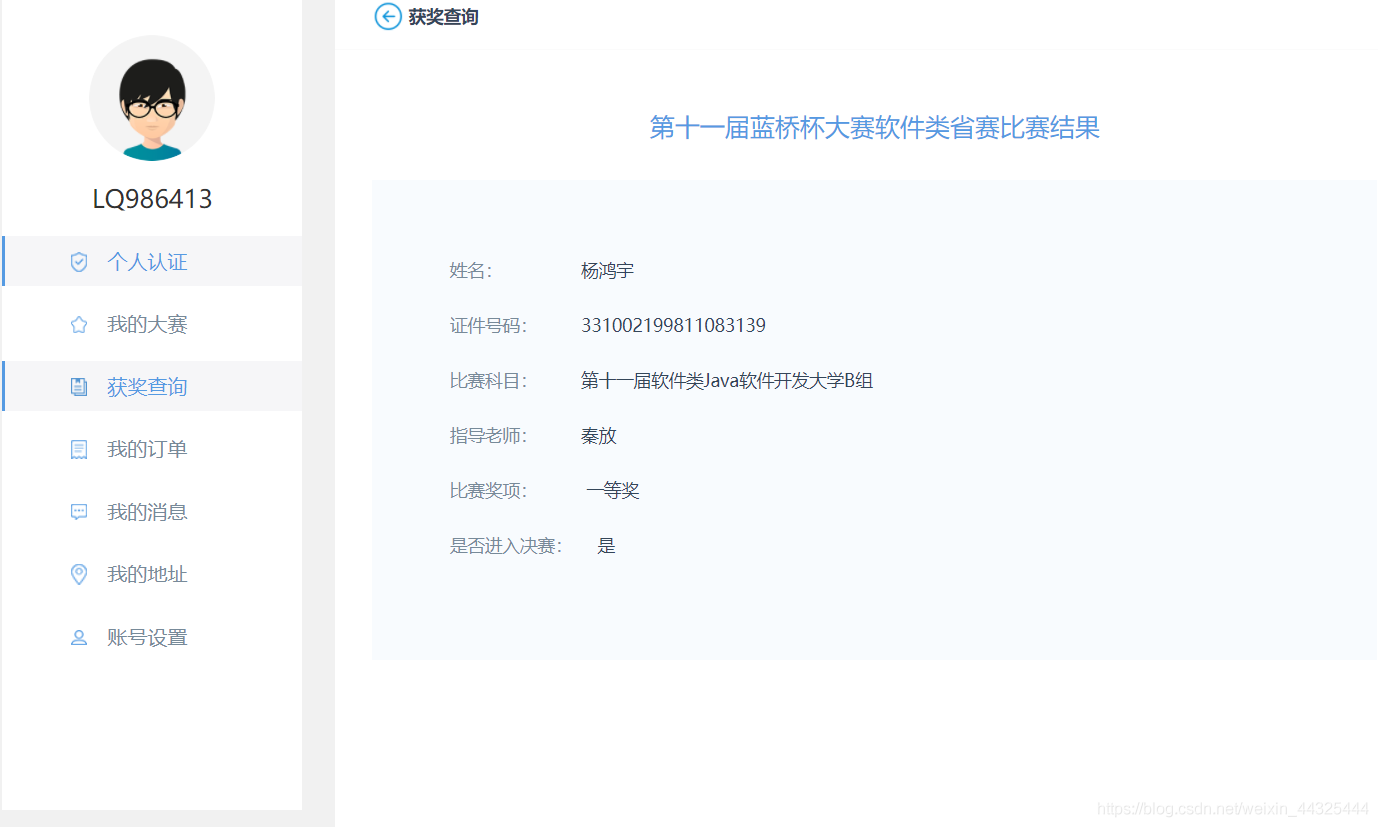Open 我的地址 in the sidebar
This screenshot has width=1378, height=827.
(x=152, y=574)
